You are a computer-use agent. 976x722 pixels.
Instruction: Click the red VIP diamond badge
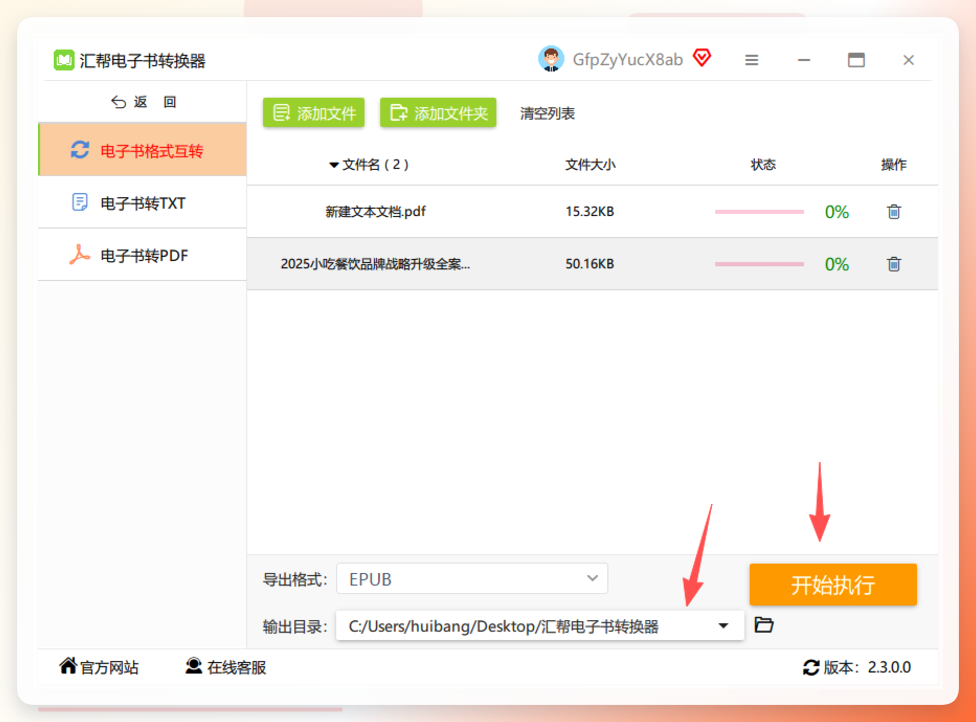tap(702, 58)
